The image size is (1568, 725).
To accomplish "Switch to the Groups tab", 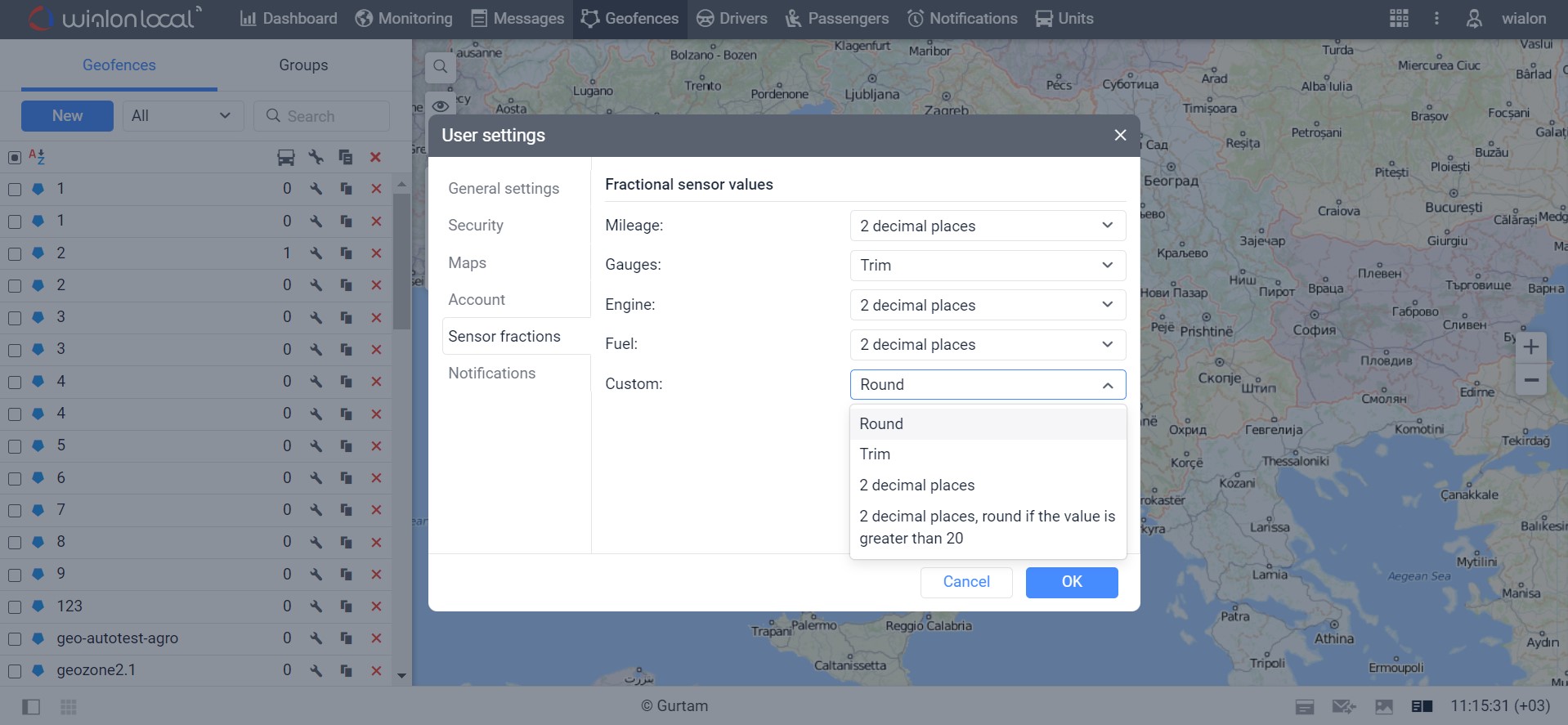I will 303,65.
